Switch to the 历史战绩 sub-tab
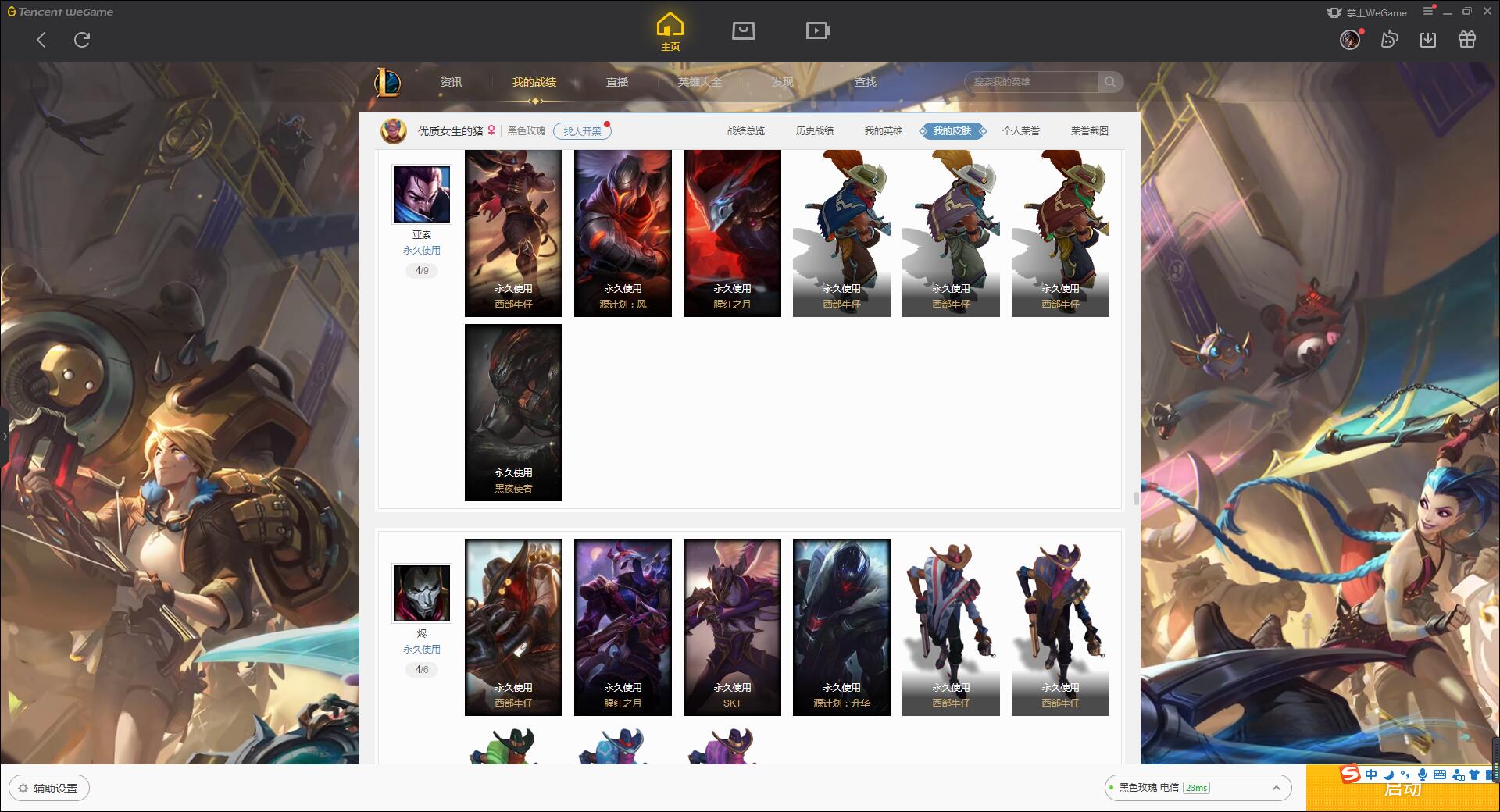 pos(815,131)
